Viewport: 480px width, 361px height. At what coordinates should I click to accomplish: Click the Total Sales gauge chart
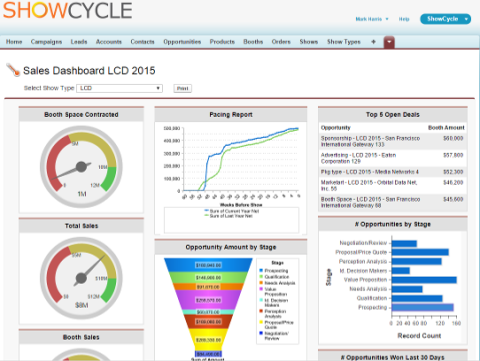[x=81, y=278]
